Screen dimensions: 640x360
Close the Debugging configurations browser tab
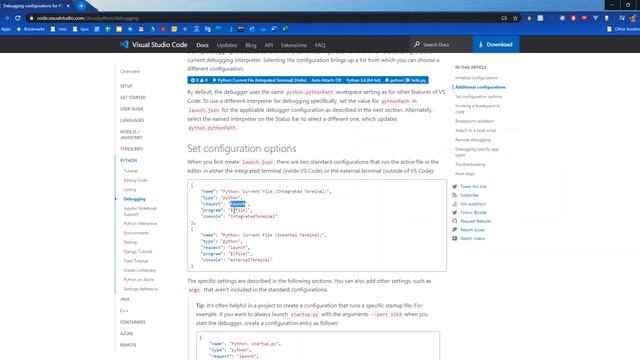[68, 6]
